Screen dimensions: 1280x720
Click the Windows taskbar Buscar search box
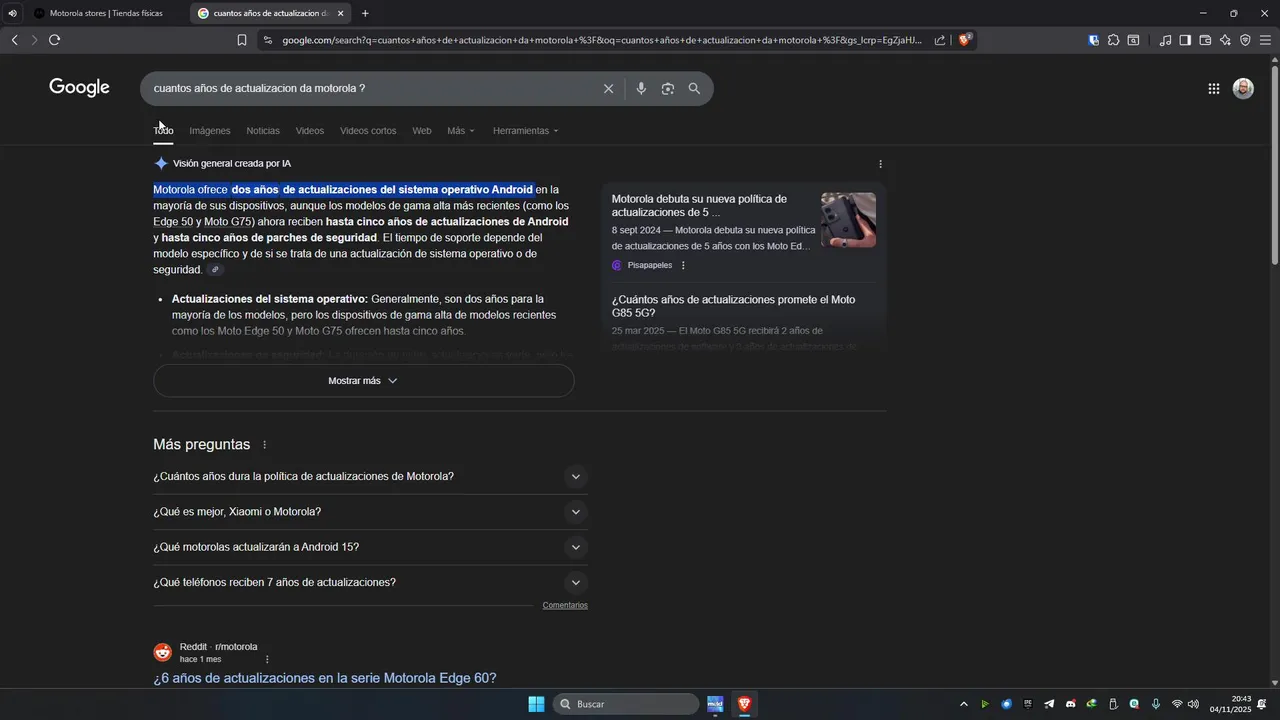(x=626, y=704)
